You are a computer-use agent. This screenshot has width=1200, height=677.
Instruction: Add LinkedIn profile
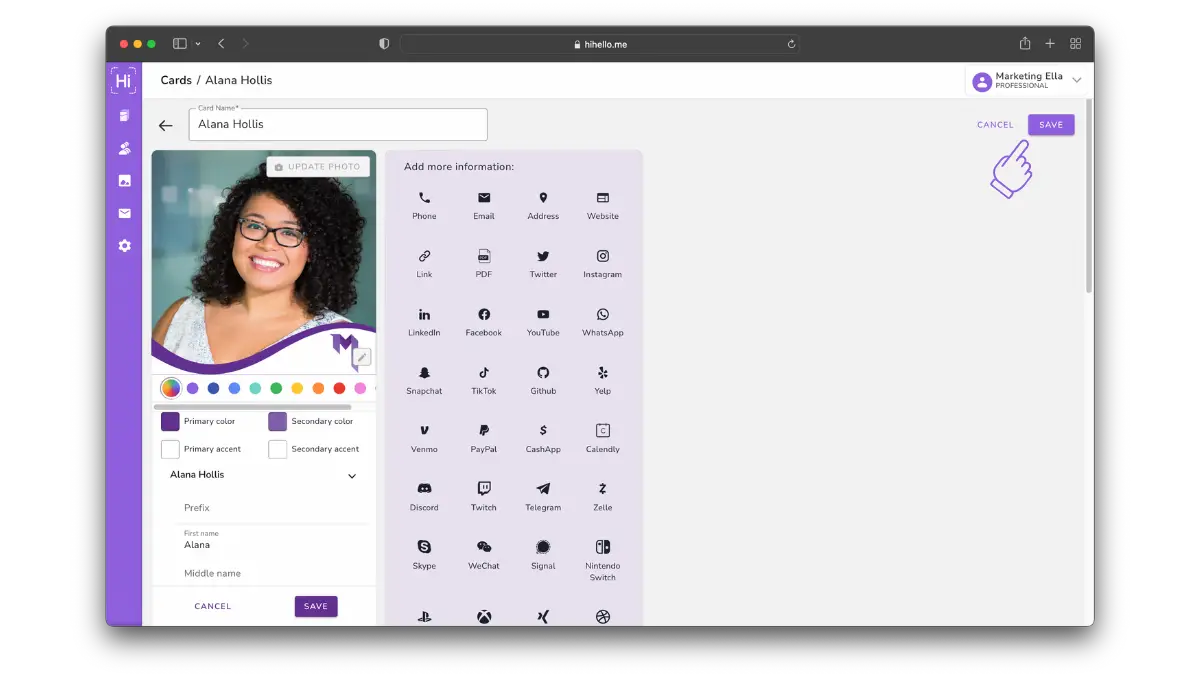pyautogui.click(x=424, y=322)
